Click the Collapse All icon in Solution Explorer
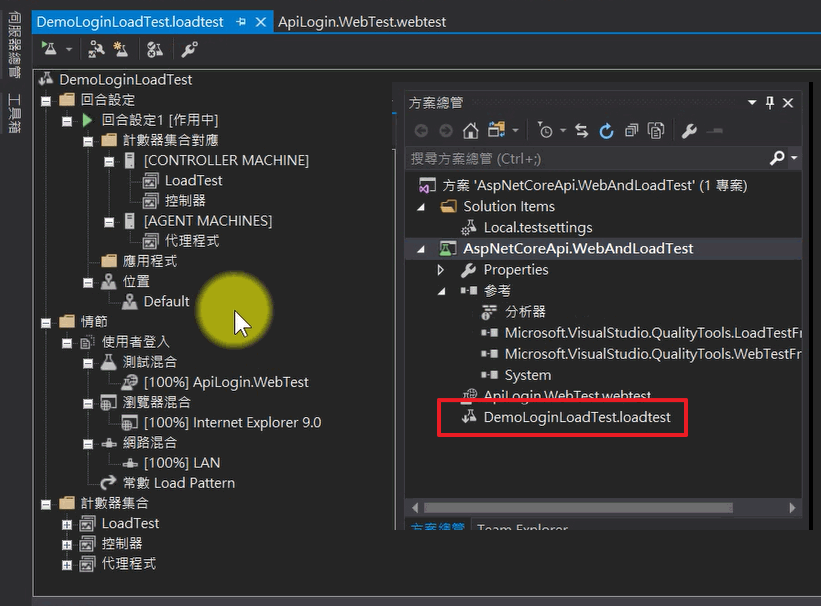The height and width of the screenshot is (606, 821). 631,130
